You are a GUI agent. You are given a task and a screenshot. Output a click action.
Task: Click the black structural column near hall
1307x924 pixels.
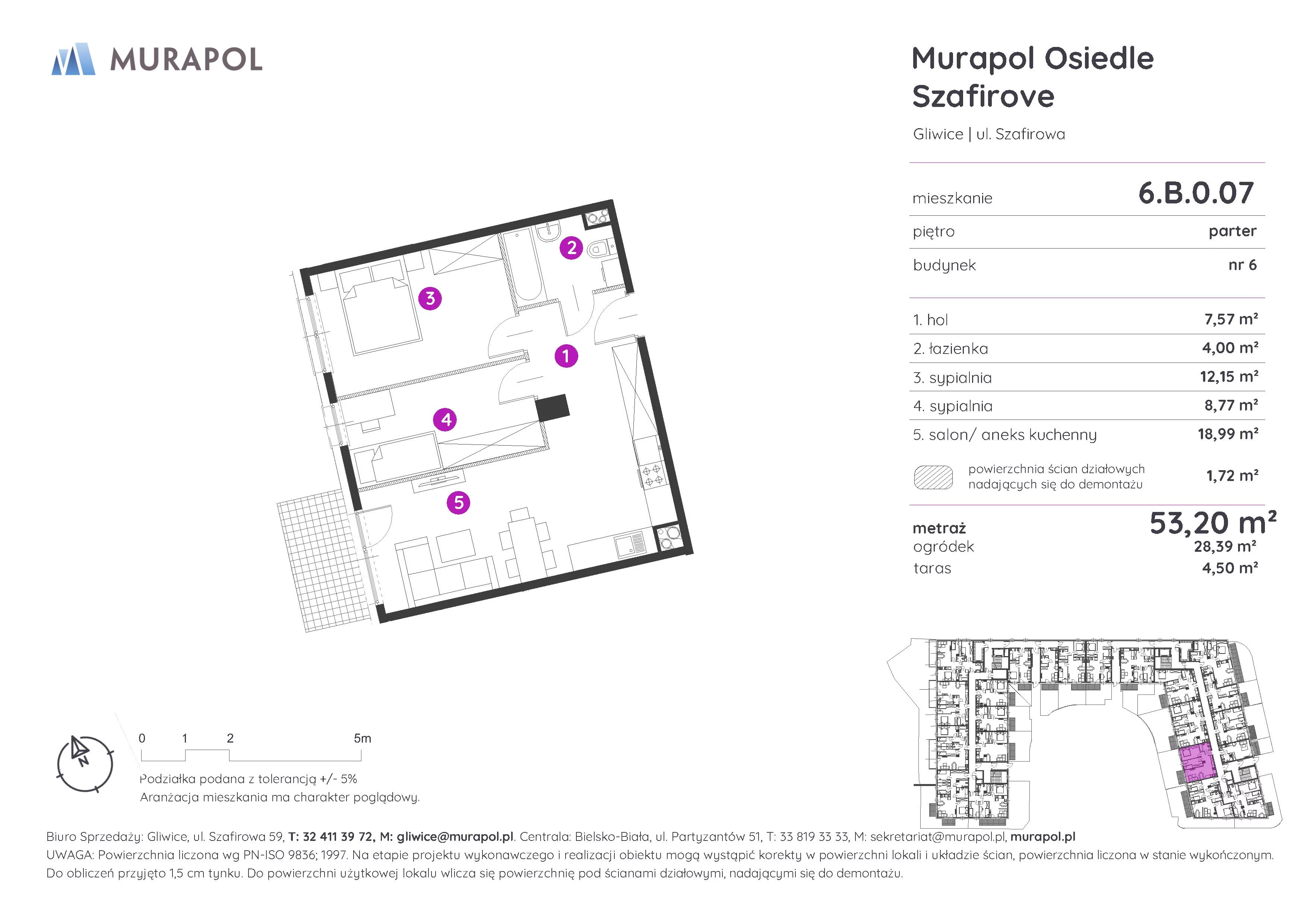click(553, 408)
